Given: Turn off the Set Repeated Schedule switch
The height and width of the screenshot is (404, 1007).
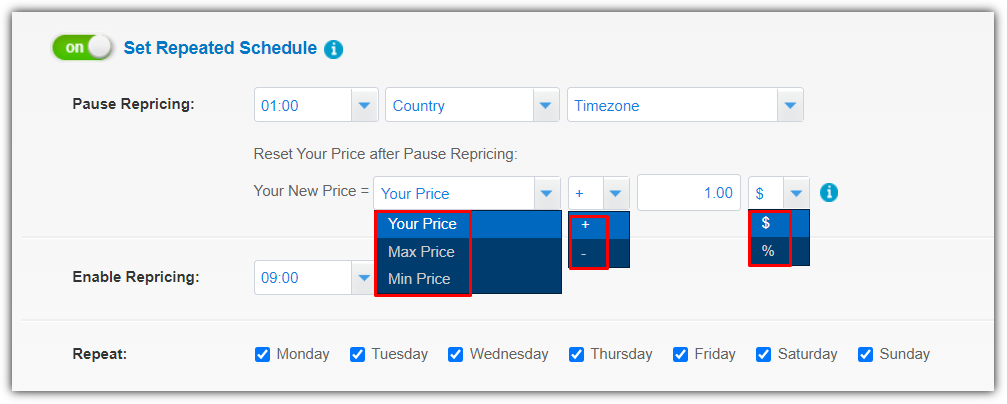Looking at the screenshot, I should 82,48.
